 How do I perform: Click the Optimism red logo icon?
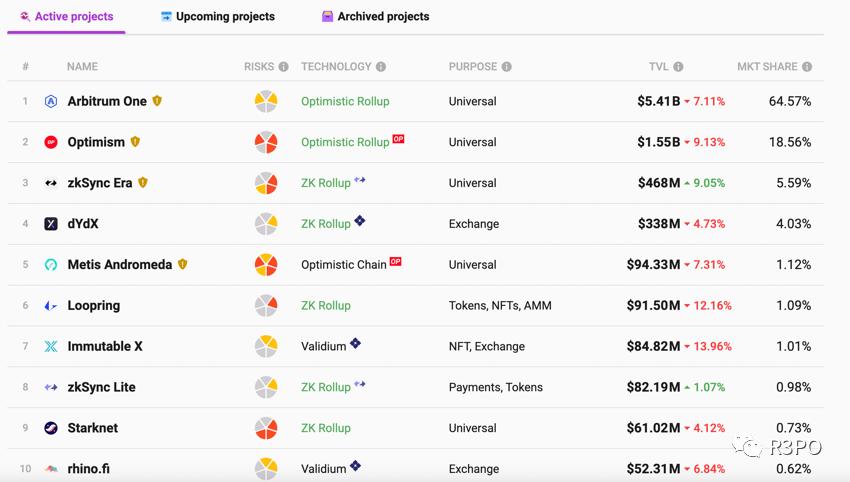(51, 142)
